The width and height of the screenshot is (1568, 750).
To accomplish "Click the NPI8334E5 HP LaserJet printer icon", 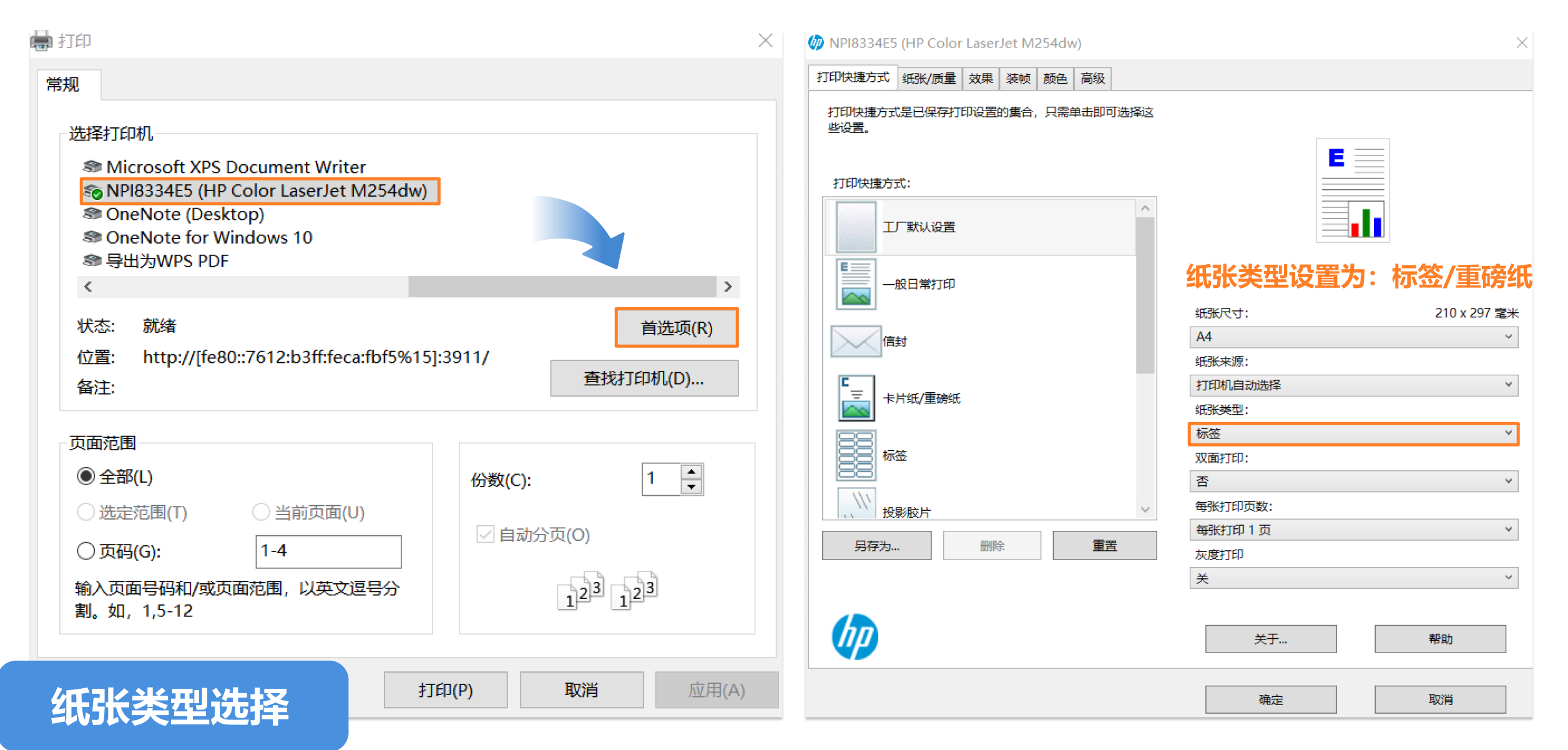I will click(x=92, y=191).
